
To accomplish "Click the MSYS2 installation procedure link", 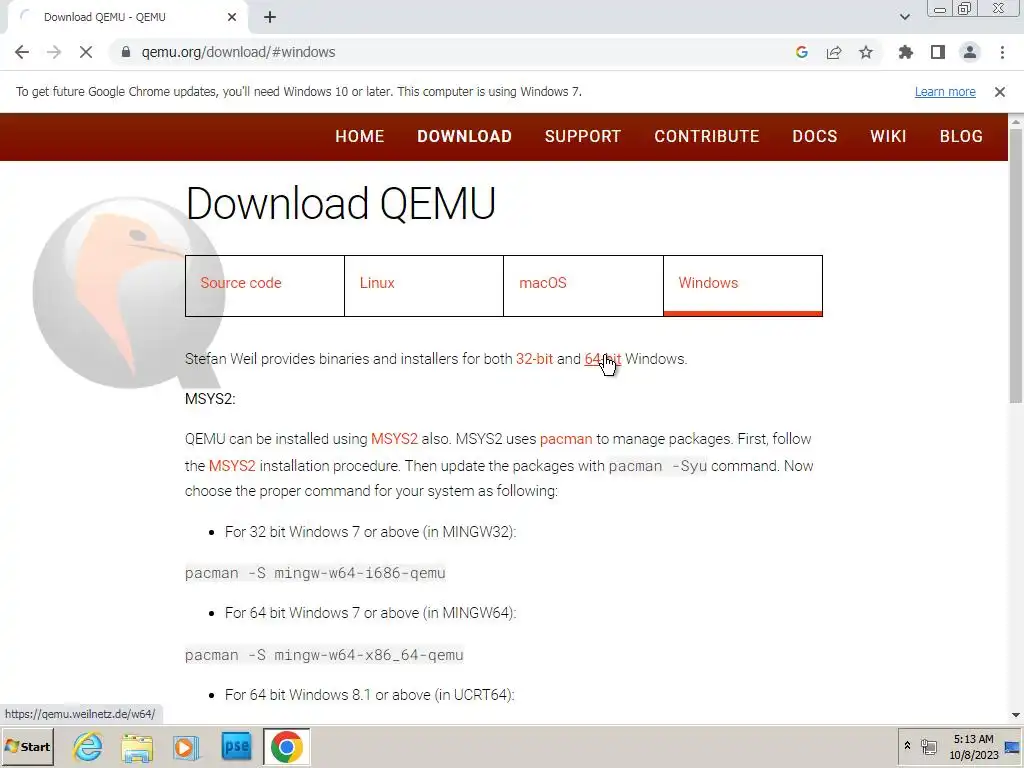I will point(232,466).
